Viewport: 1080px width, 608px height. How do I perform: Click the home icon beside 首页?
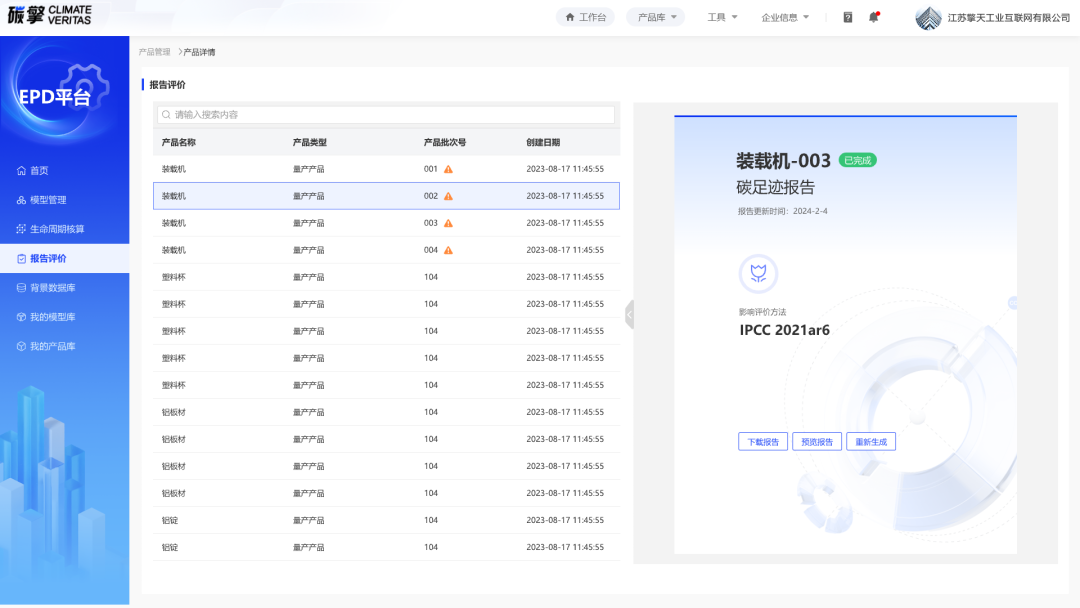(x=21, y=171)
